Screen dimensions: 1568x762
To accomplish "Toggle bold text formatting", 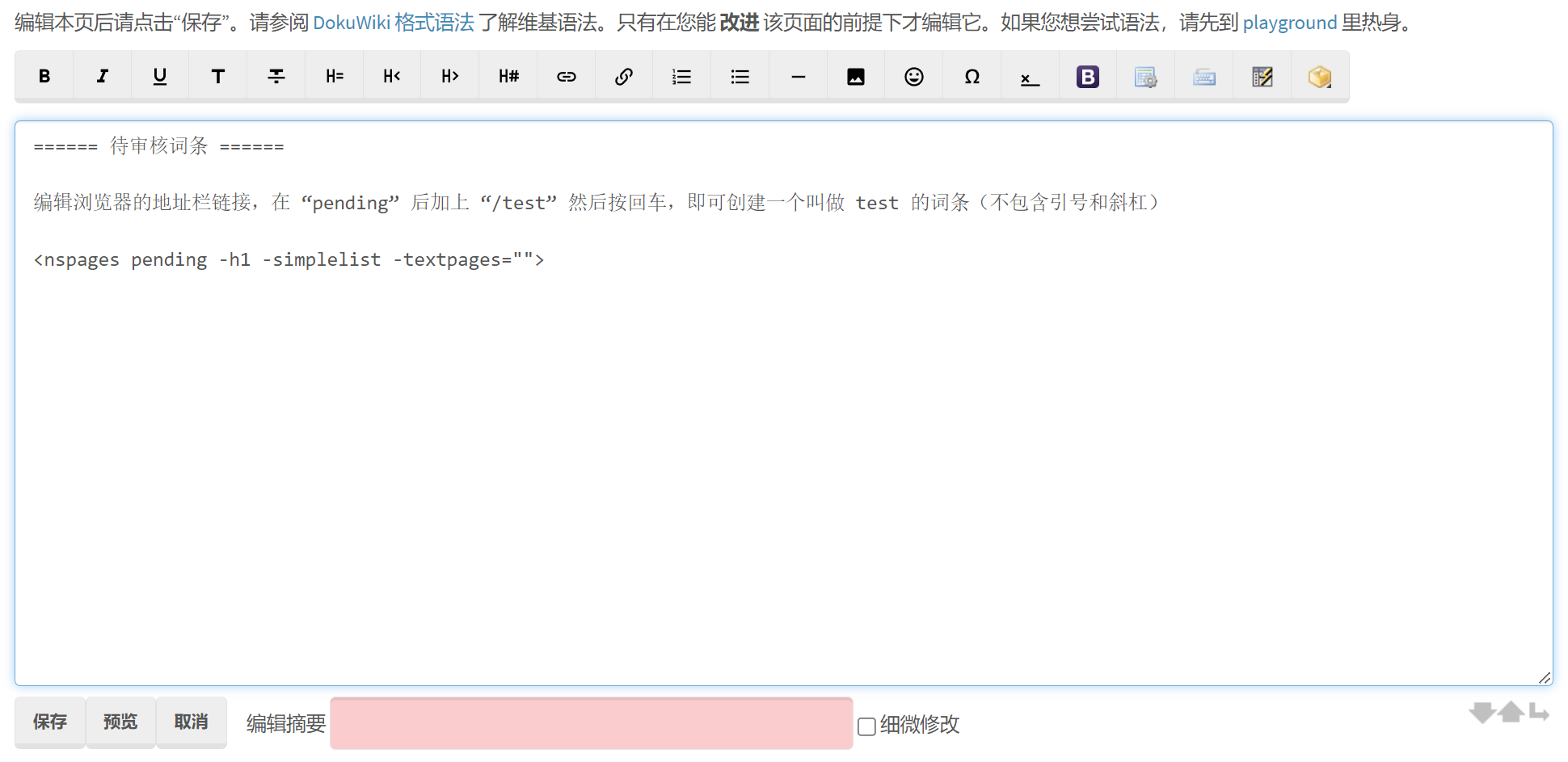I will pyautogui.click(x=44, y=76).
